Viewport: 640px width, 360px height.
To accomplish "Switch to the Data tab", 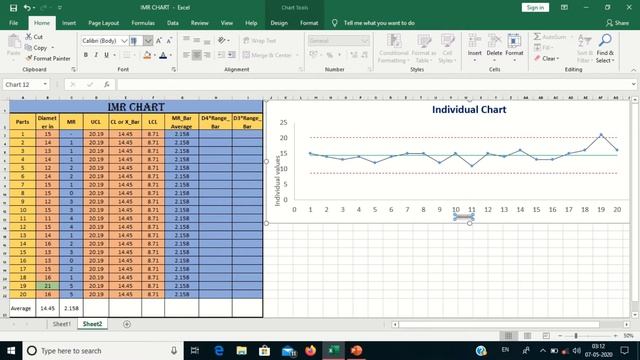I will (x=173, y=23).
